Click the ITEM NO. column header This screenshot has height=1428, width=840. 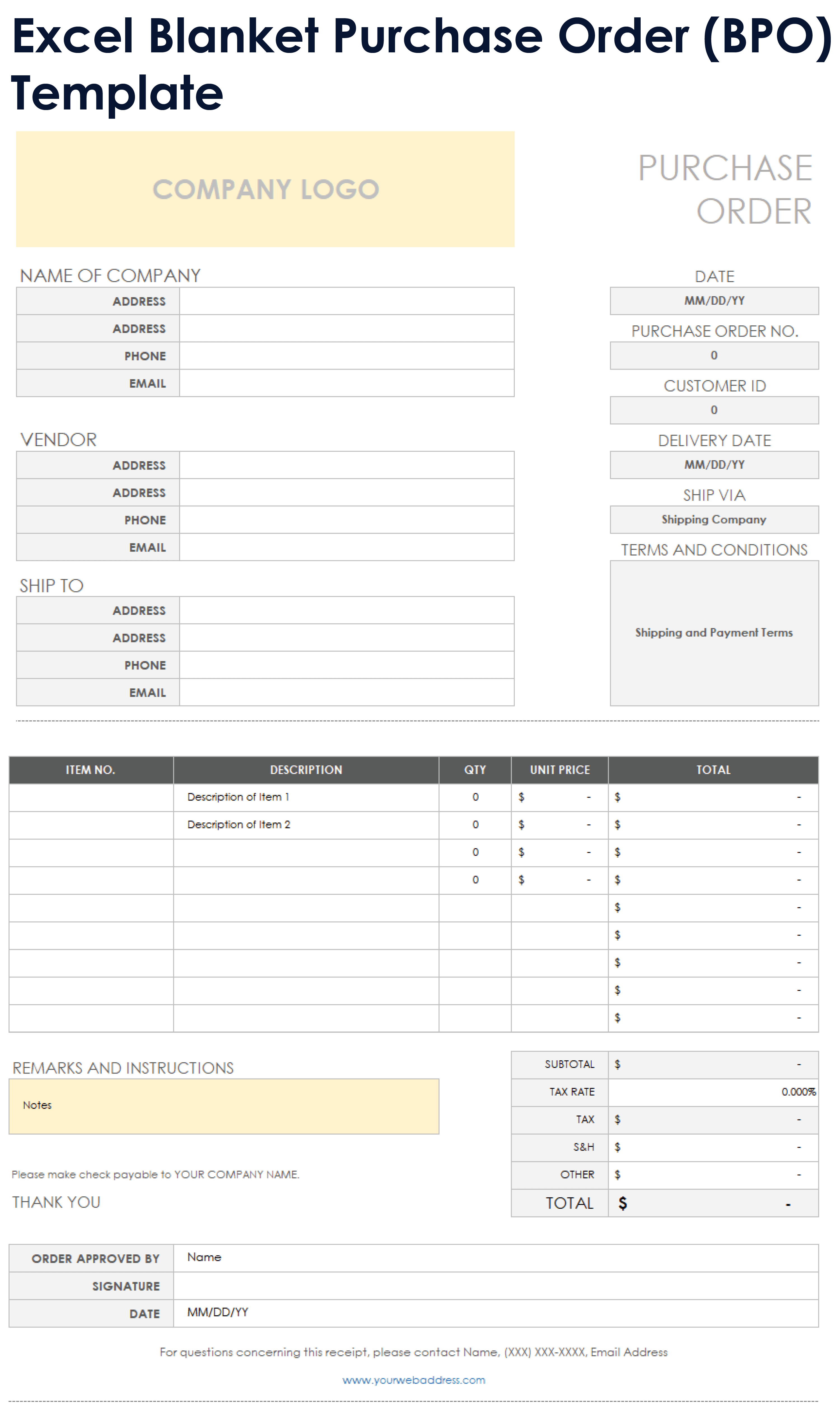point(91,770)
